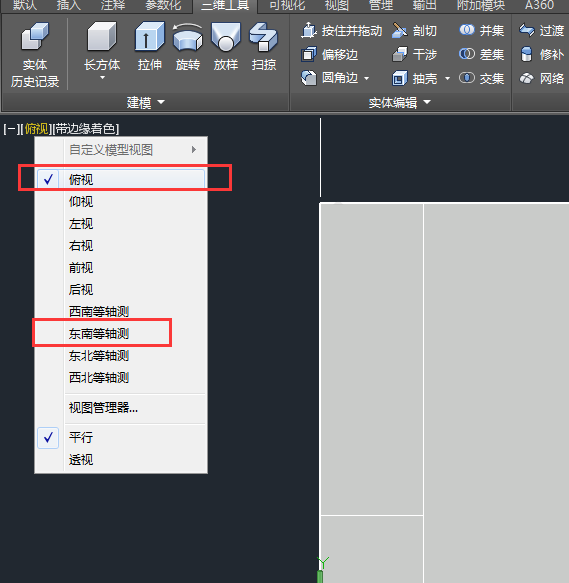Screen dimensions: 569x583
Task: Select the Extrude (拉伸) tool
Action: pos(150,46)
